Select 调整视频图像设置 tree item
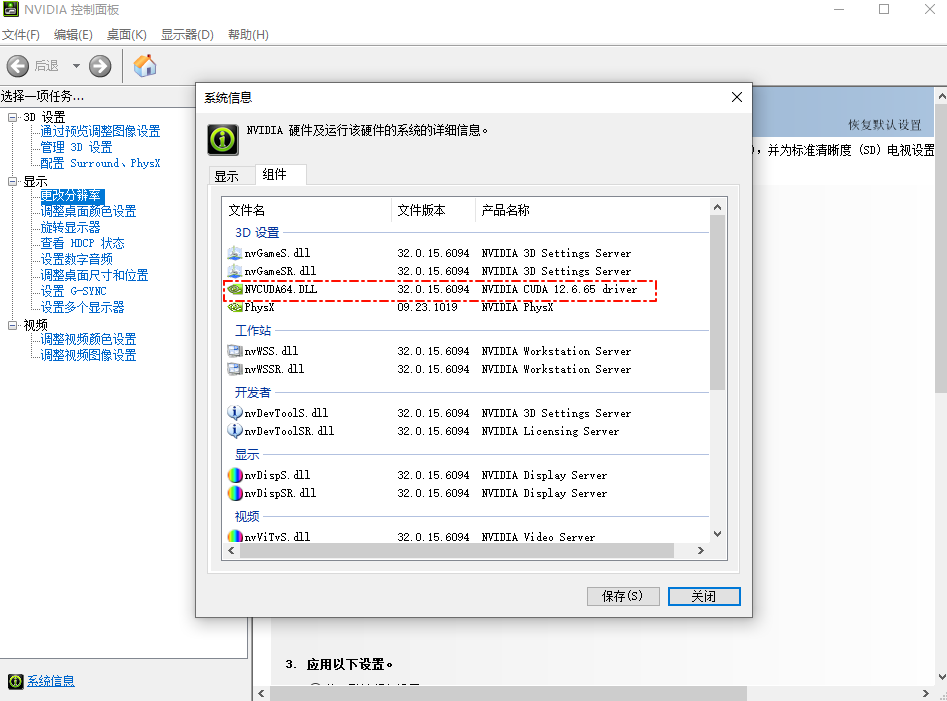The height and width of the screenshot is (701, 947). point(88,355)
